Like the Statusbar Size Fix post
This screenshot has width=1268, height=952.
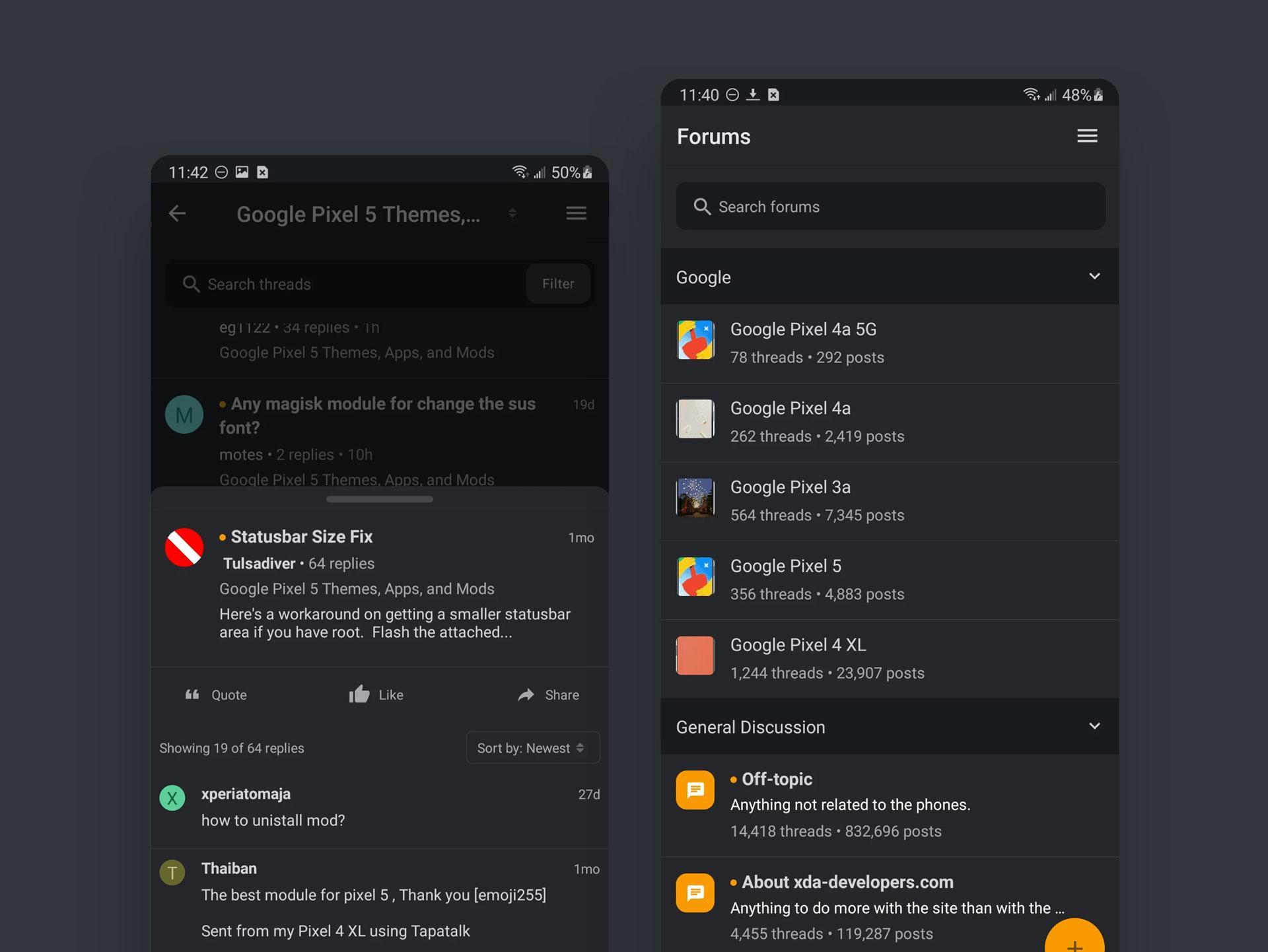pyautogui.click(x=375, y=695)
